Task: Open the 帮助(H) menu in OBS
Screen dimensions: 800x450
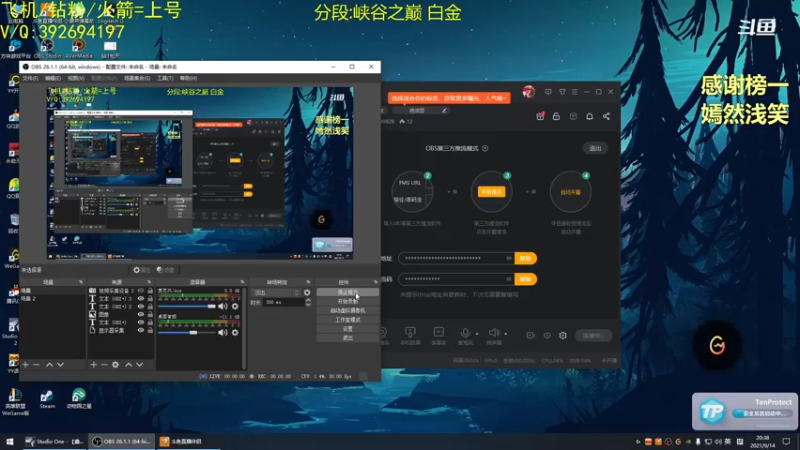Action: tap(188, 78)
